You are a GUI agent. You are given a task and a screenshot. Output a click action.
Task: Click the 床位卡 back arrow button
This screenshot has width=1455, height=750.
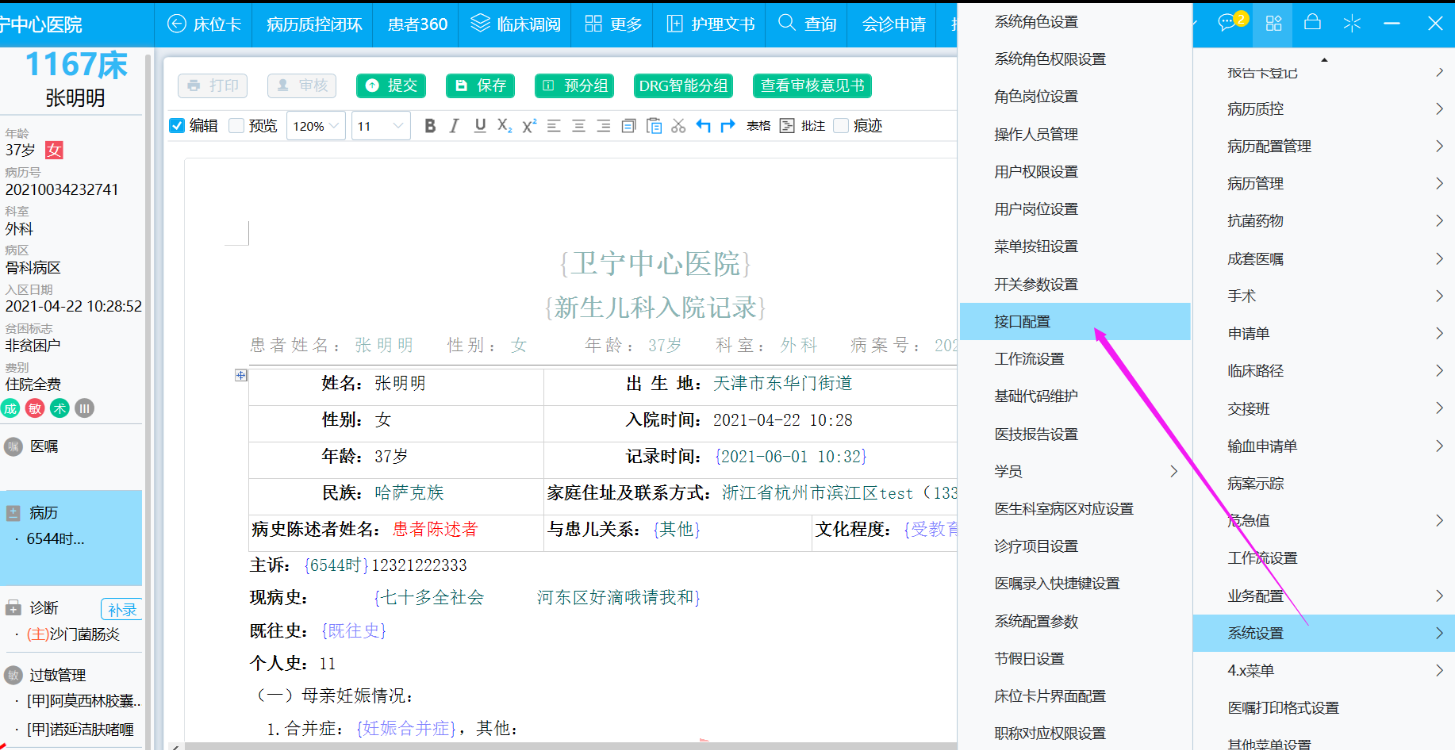tap(205, 23)
